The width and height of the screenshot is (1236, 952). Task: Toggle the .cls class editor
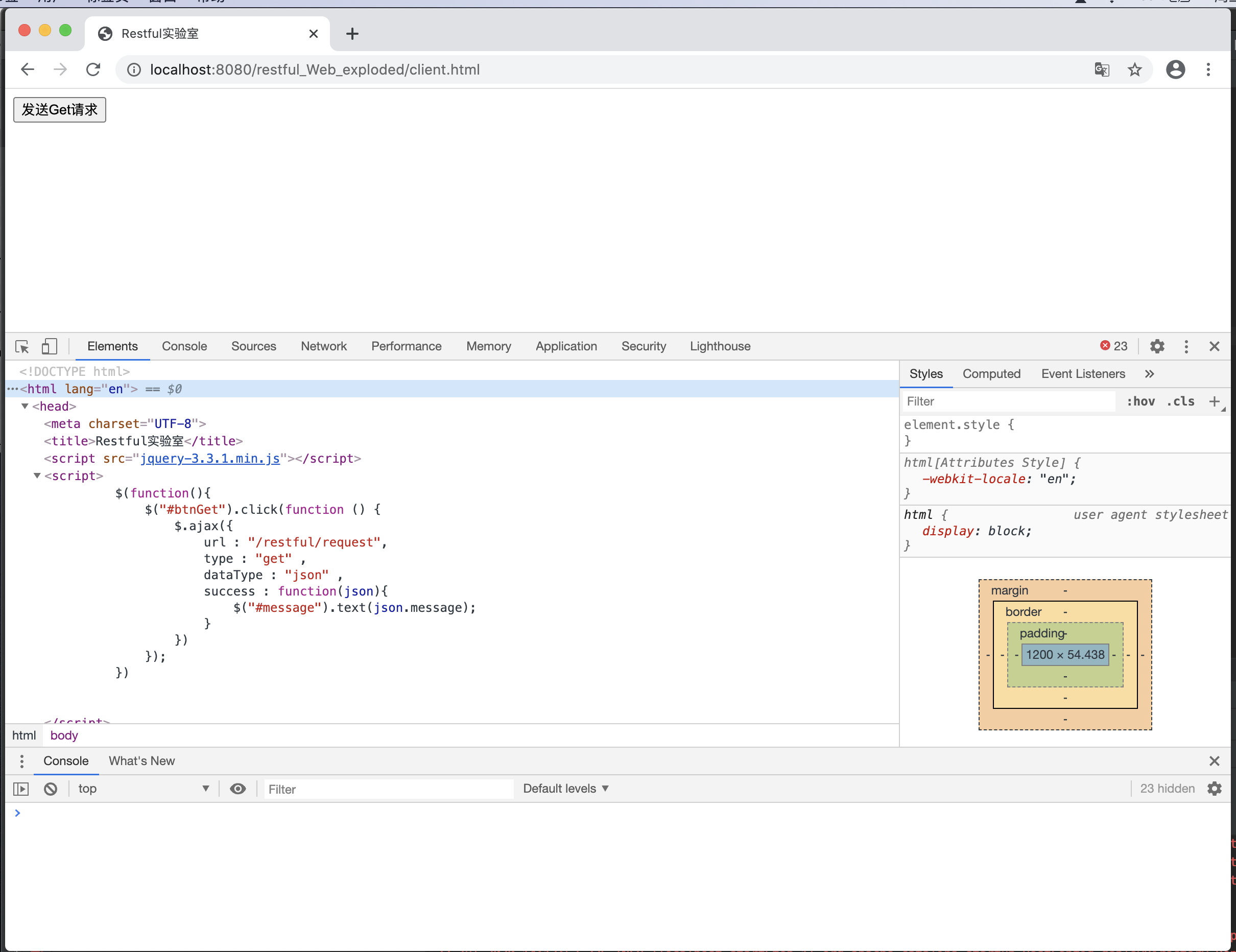[x=1180, y=401]
